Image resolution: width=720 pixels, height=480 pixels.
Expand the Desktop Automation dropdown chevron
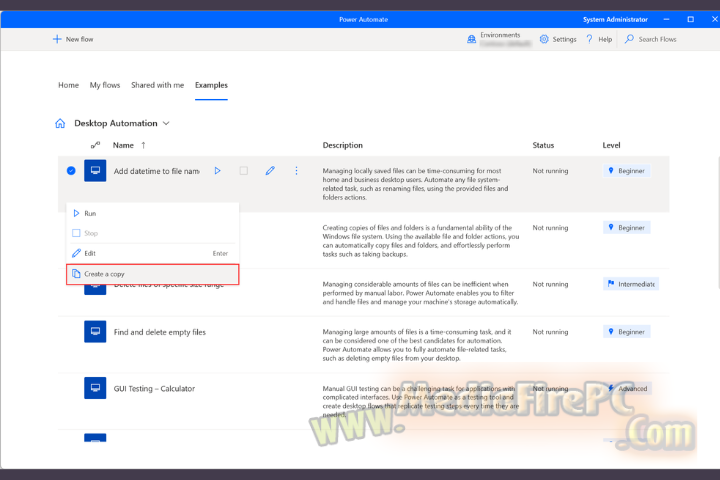(x=166, y=123)
